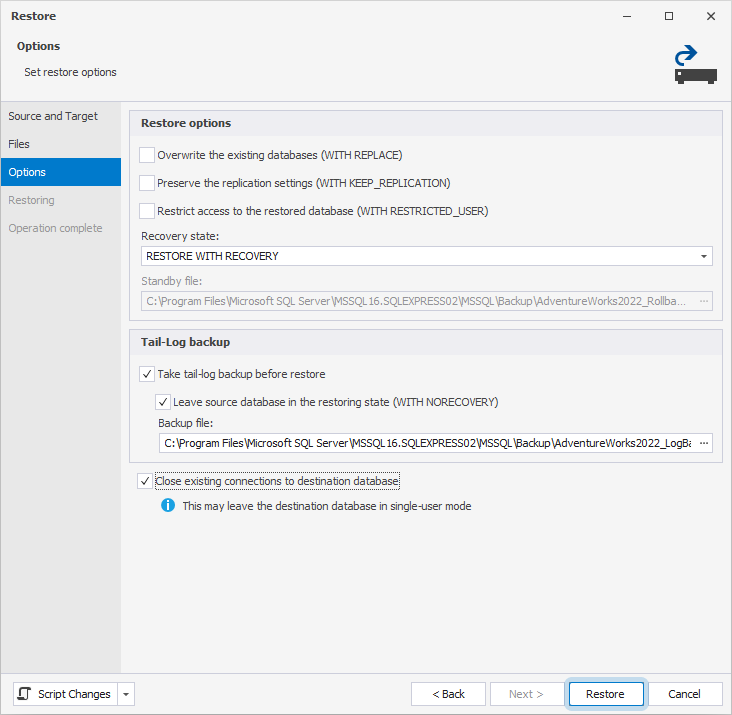Go back with the < Back button

pyautogui.click(x=448, y=694)
